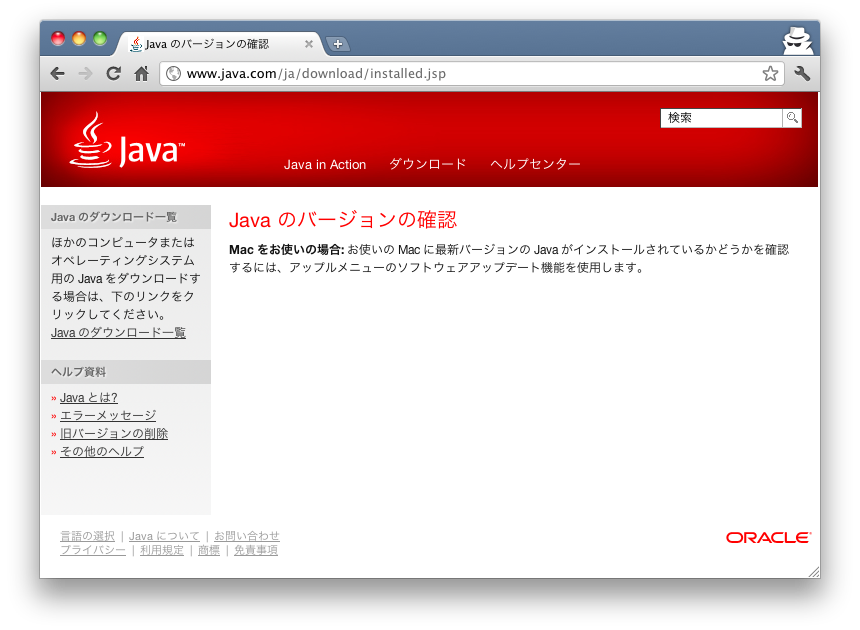The width and height of the screenshot is (860, 630).
Task: Open the Java とは? help link
Action: coord(89,398)
